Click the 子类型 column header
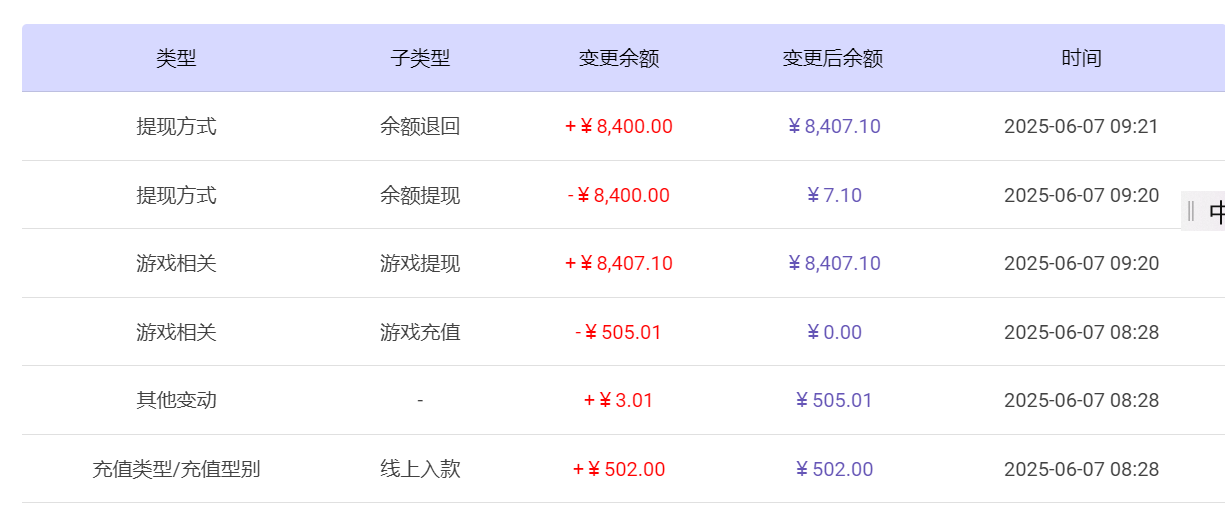 point(420,58)
